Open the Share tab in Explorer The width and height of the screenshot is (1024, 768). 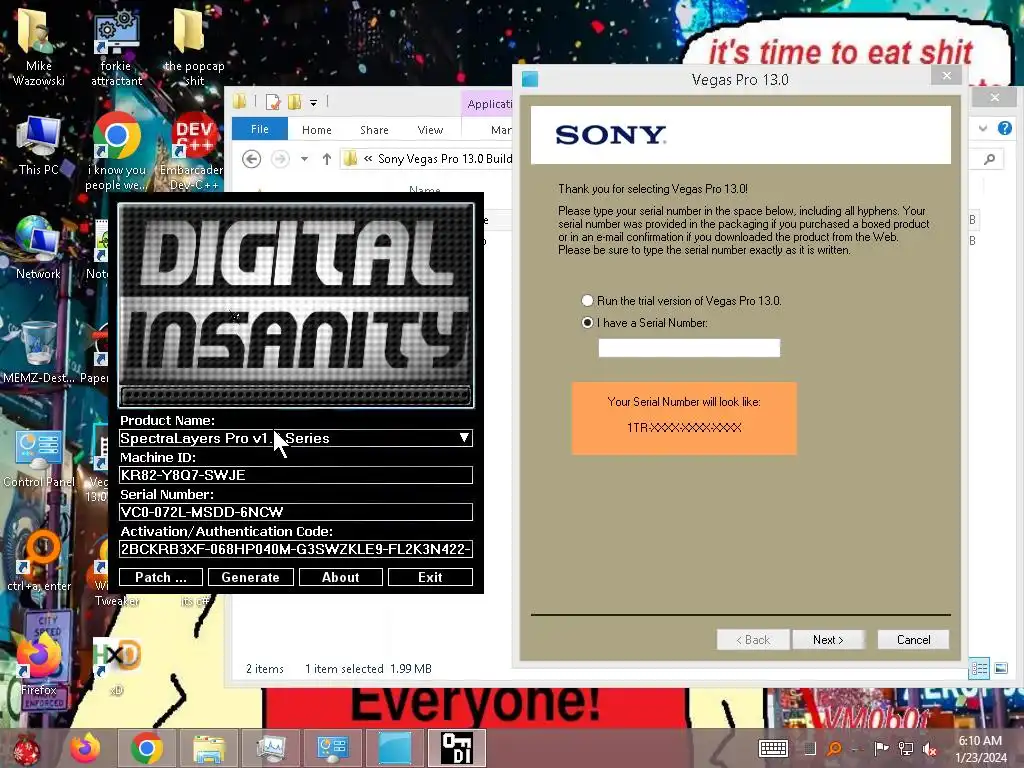[374, 130]
